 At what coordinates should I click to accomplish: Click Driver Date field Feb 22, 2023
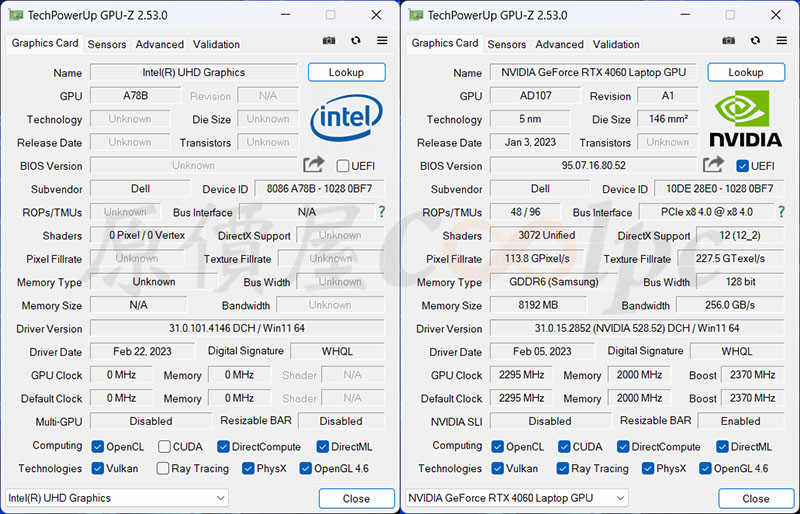click(x=142, y=351)
